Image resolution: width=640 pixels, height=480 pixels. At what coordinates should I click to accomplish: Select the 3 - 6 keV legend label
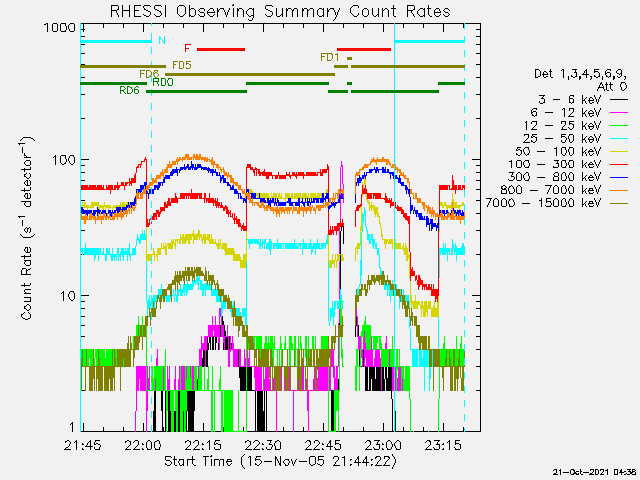(569, 100)
